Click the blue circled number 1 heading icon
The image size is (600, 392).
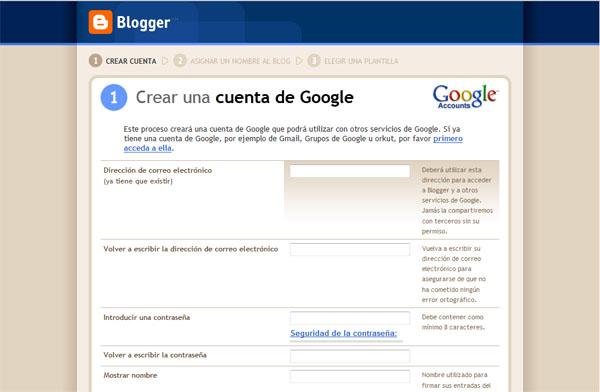click(114, 97)
